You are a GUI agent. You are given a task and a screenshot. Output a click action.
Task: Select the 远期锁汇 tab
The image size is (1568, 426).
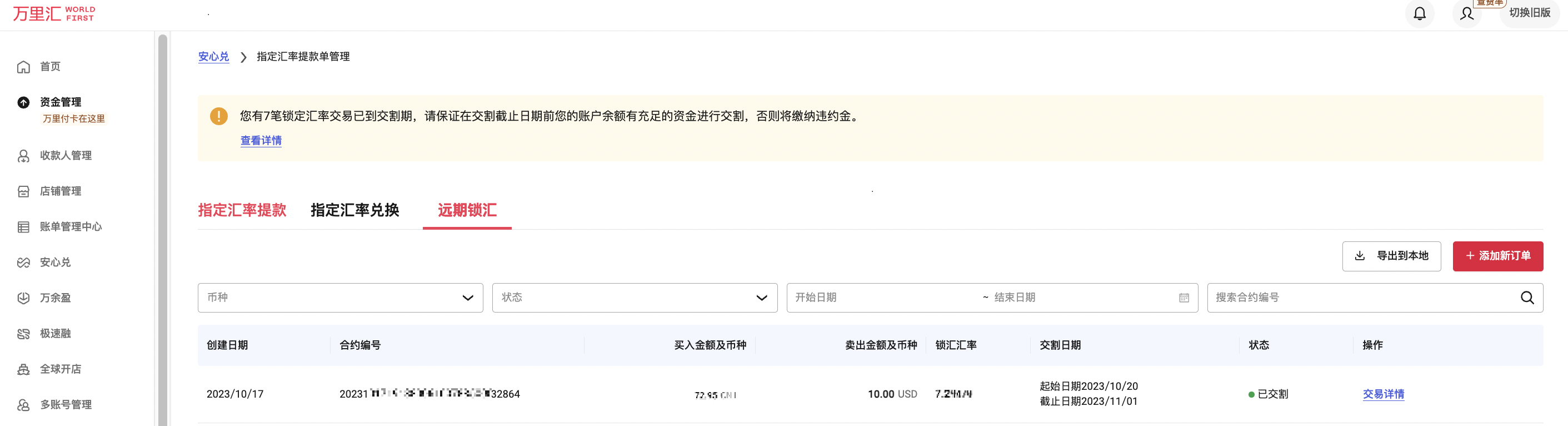click(x=467, y=210)
